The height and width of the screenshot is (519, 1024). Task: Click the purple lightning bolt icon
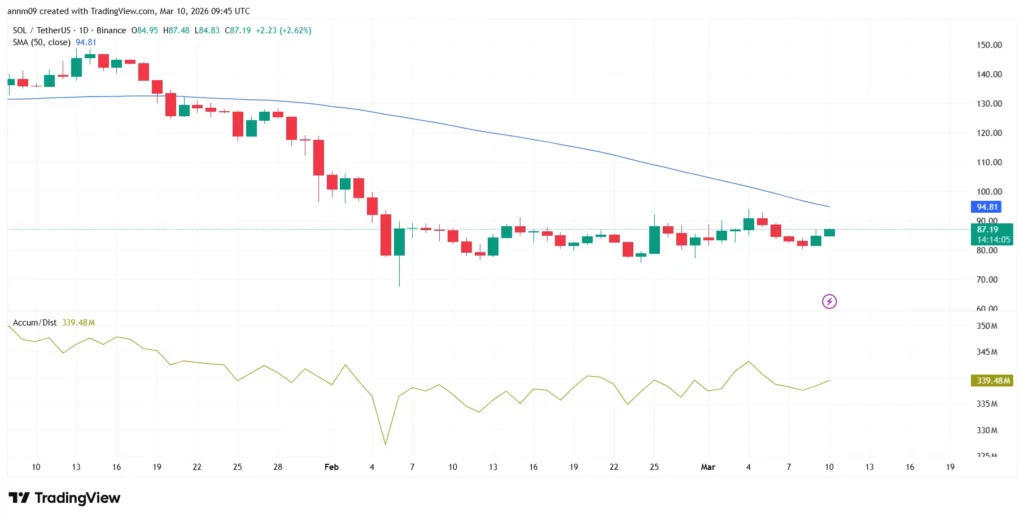pos(829,300)
